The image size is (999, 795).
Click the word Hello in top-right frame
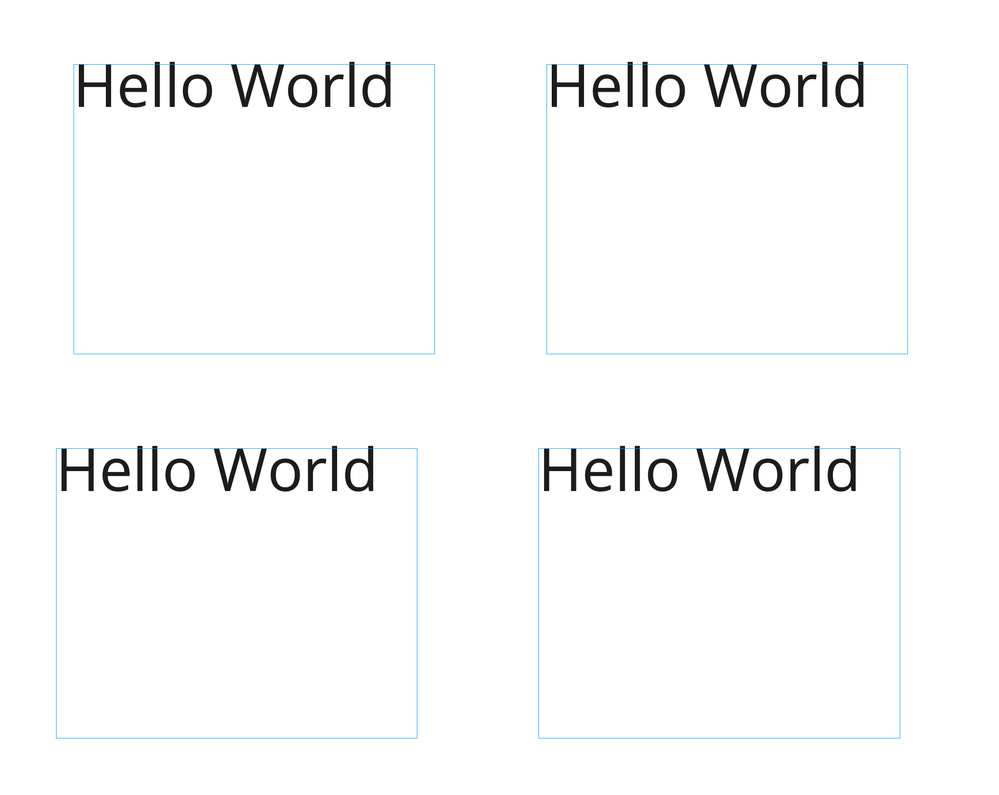point(617,86)
